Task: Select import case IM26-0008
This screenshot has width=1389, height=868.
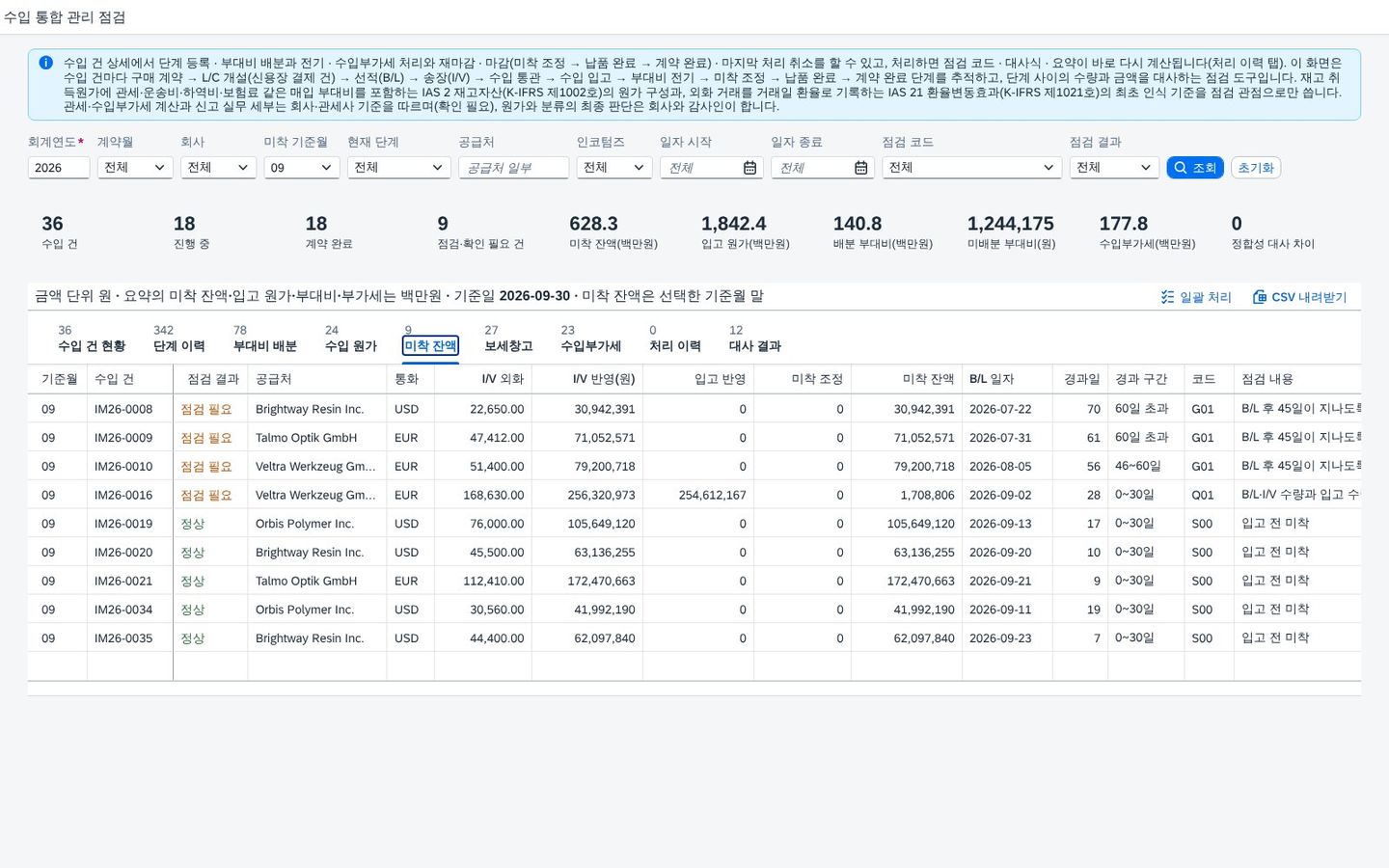Action: click(x=123, y=409)
